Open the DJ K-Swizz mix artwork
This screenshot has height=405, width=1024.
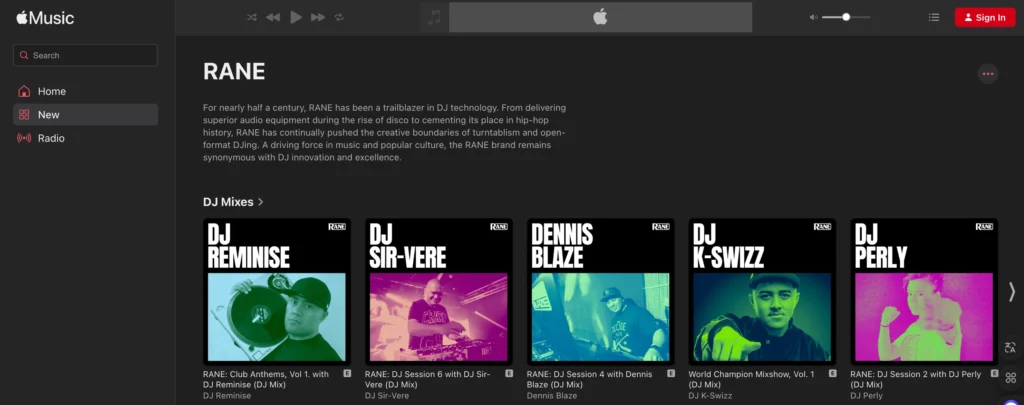[762, 291]
